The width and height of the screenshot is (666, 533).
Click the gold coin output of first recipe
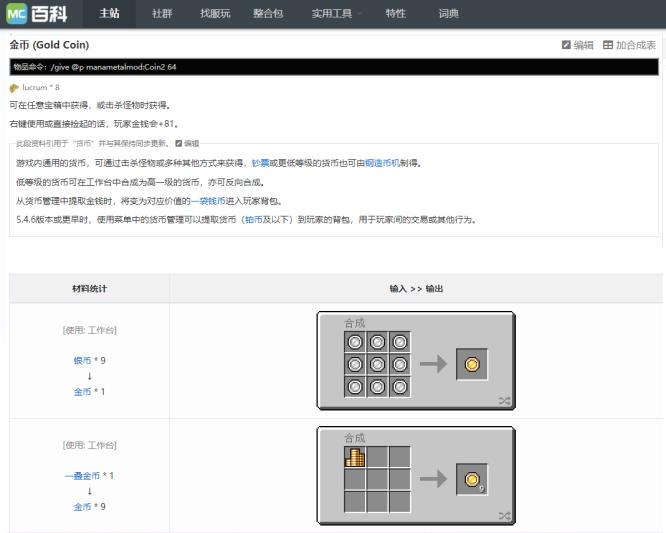pos(472,364)
